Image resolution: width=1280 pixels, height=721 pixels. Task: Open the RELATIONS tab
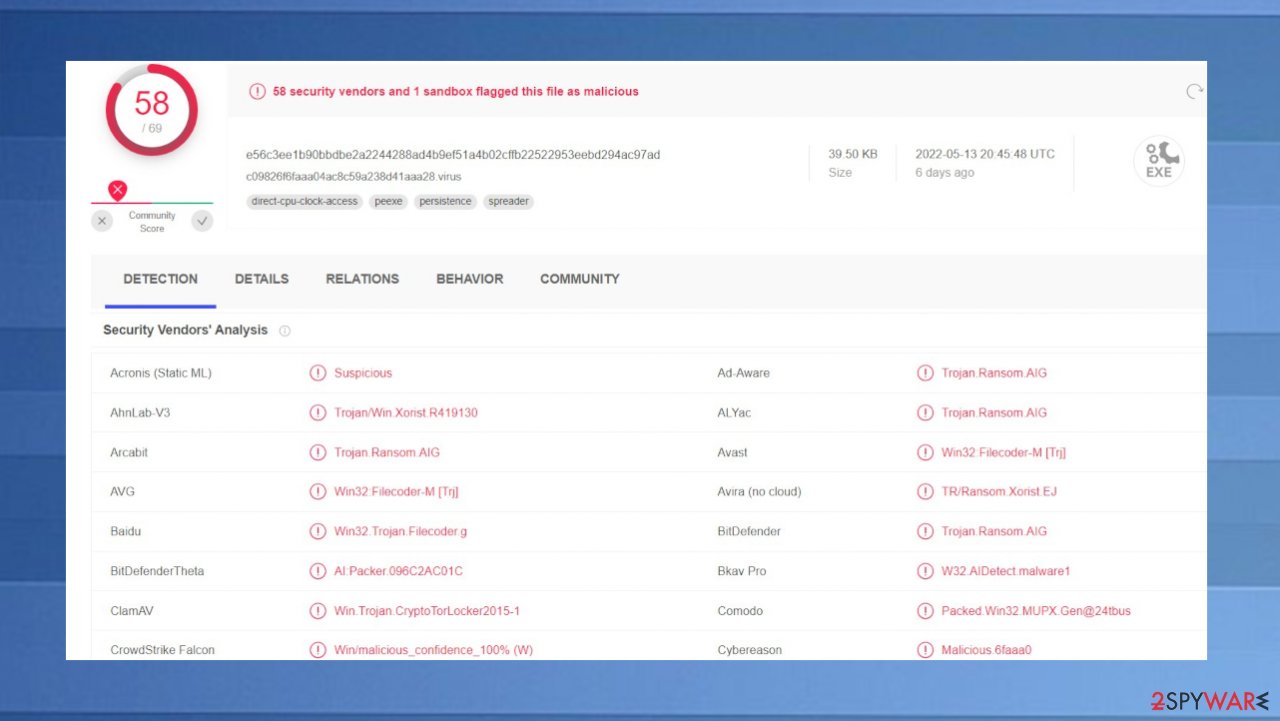click(x=362, y=279)
